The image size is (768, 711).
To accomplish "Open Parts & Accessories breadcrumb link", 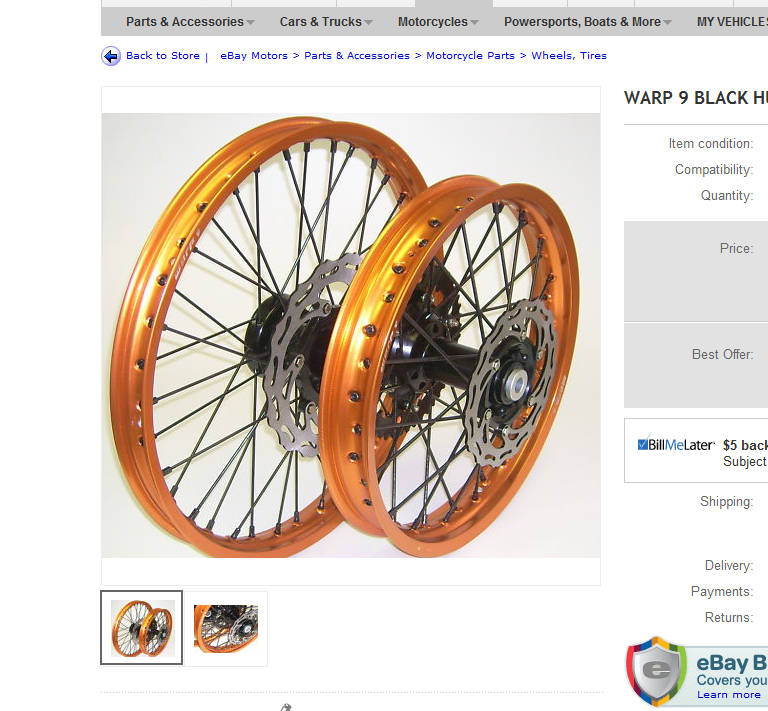I will pyautogui.click(x=357, y=56).
